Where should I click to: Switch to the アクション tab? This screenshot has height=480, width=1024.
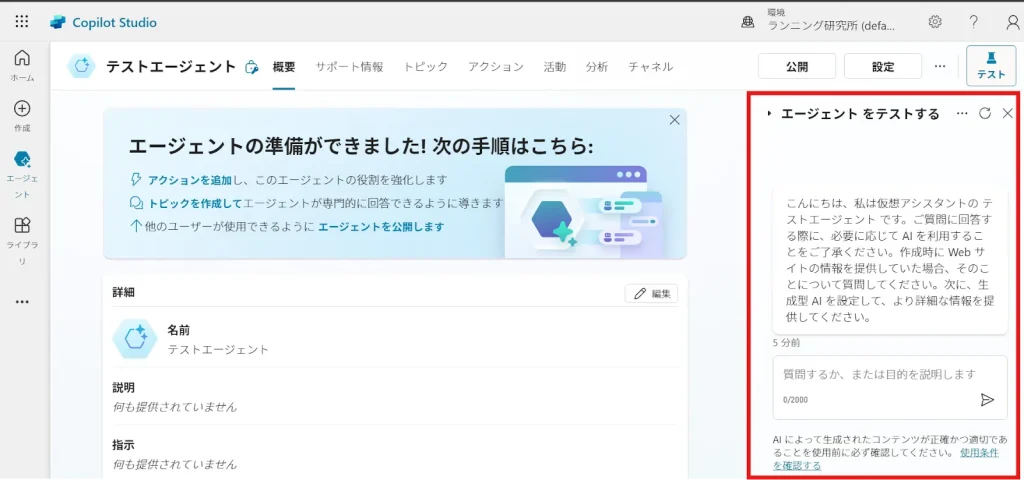point(495,67)
